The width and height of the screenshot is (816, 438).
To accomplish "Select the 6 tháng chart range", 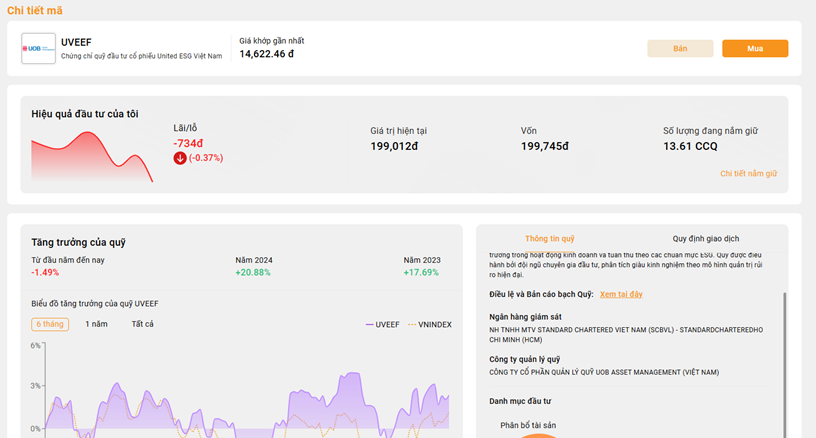I will click(x=50, y=324).
